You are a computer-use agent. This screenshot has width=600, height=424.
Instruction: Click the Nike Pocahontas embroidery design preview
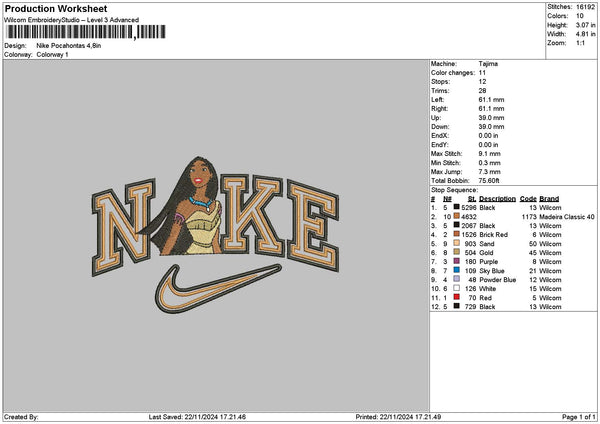(x=215, y=235)
